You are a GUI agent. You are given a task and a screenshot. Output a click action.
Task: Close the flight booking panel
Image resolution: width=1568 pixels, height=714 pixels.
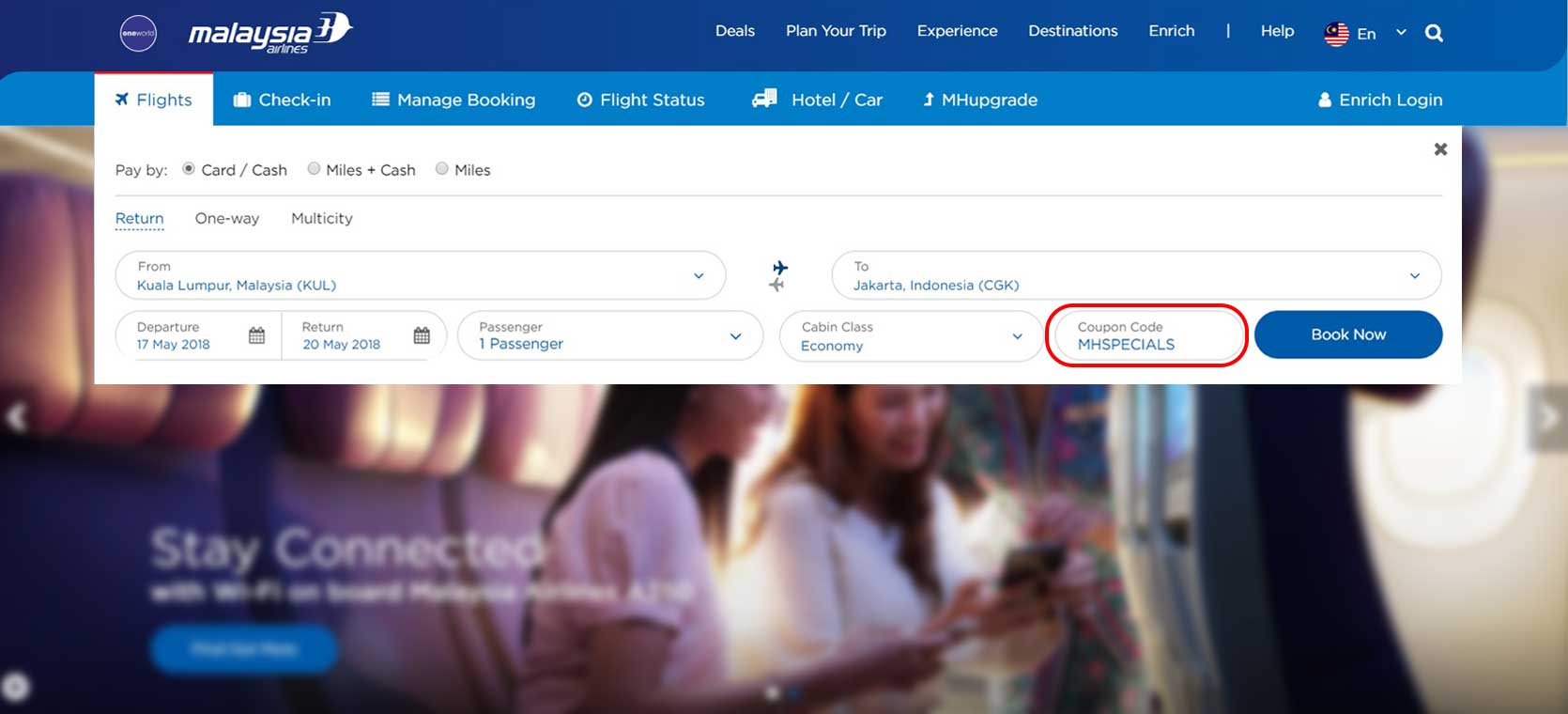1440,148
